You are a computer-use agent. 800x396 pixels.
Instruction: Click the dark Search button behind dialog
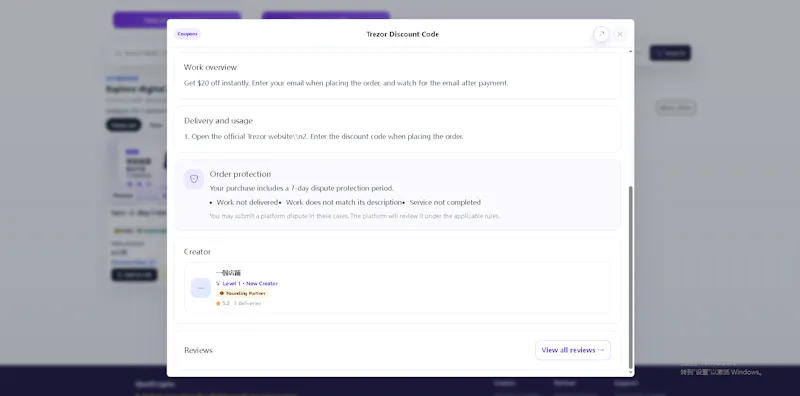[670, 53]
